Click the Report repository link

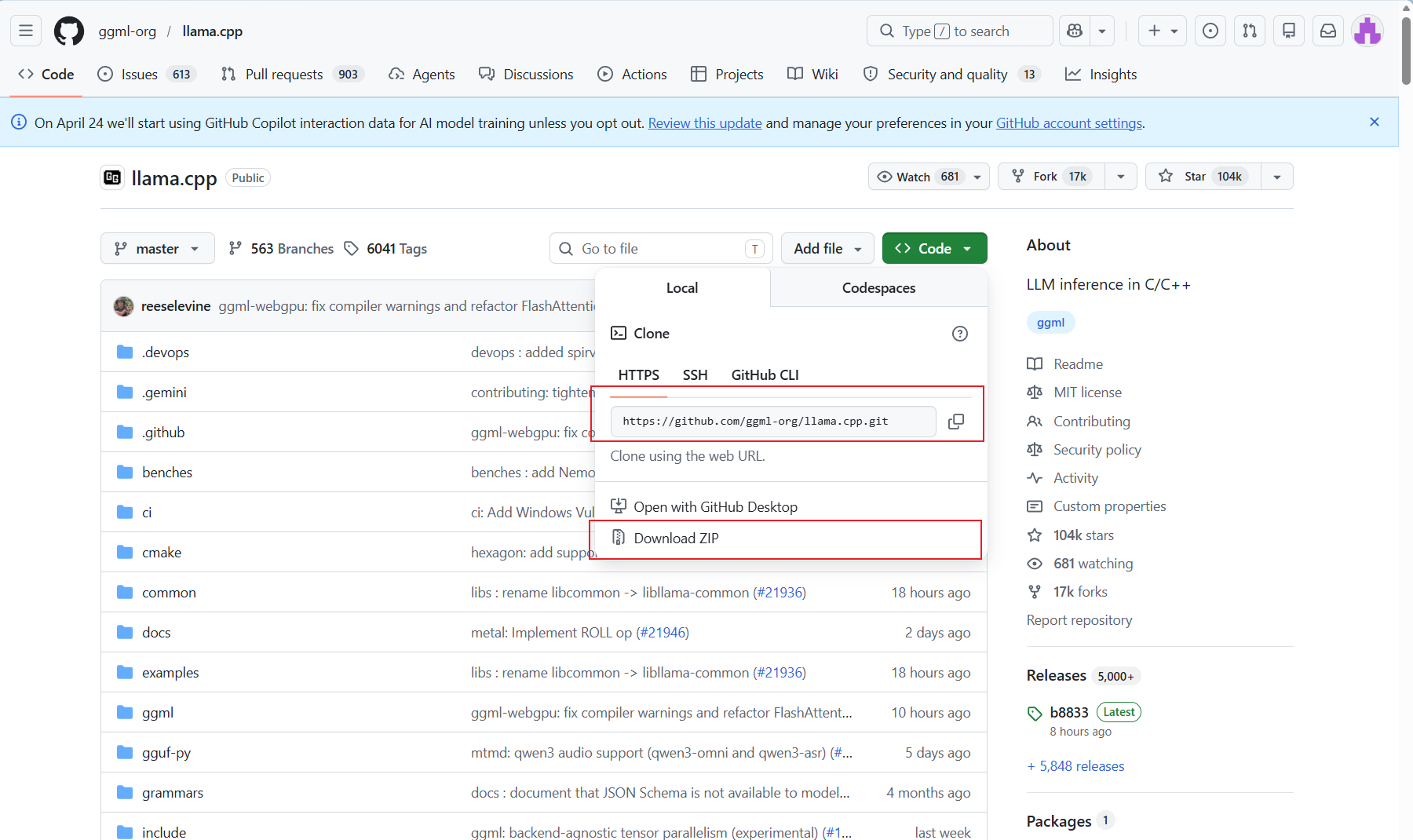pyautogui.click(x=1079, y=620)
